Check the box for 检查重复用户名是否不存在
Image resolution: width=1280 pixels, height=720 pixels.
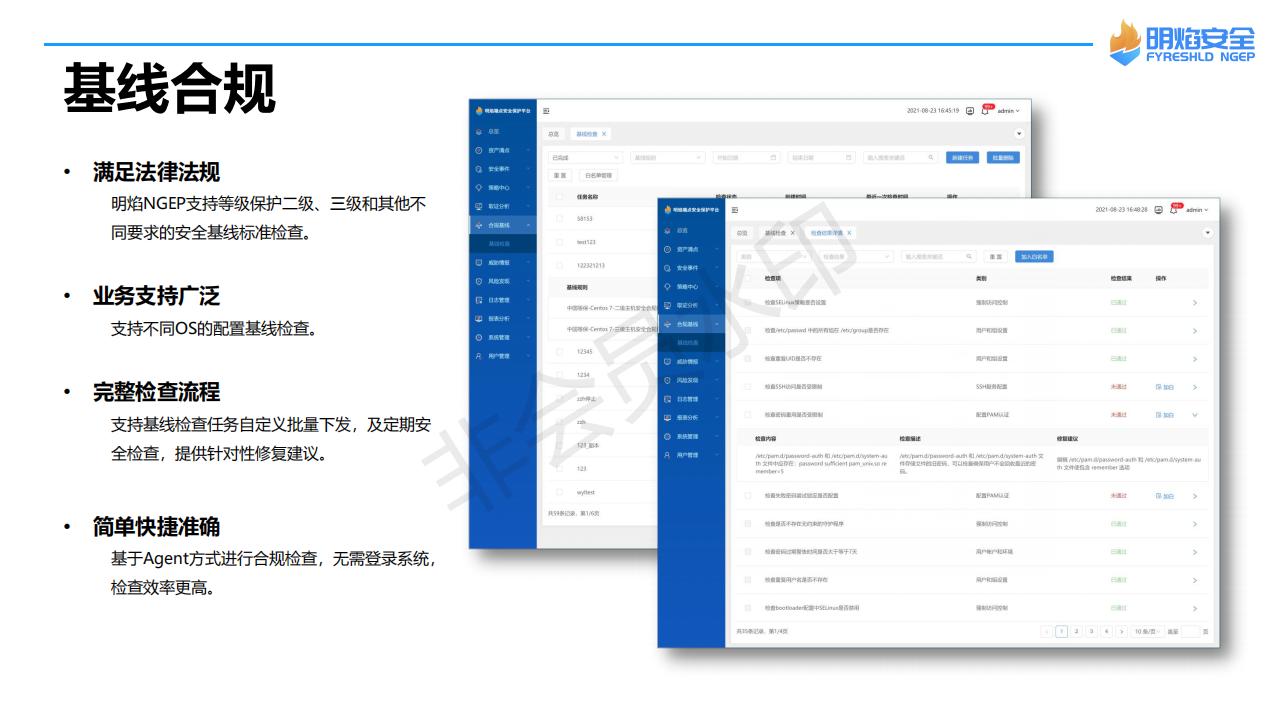[746, 579]
